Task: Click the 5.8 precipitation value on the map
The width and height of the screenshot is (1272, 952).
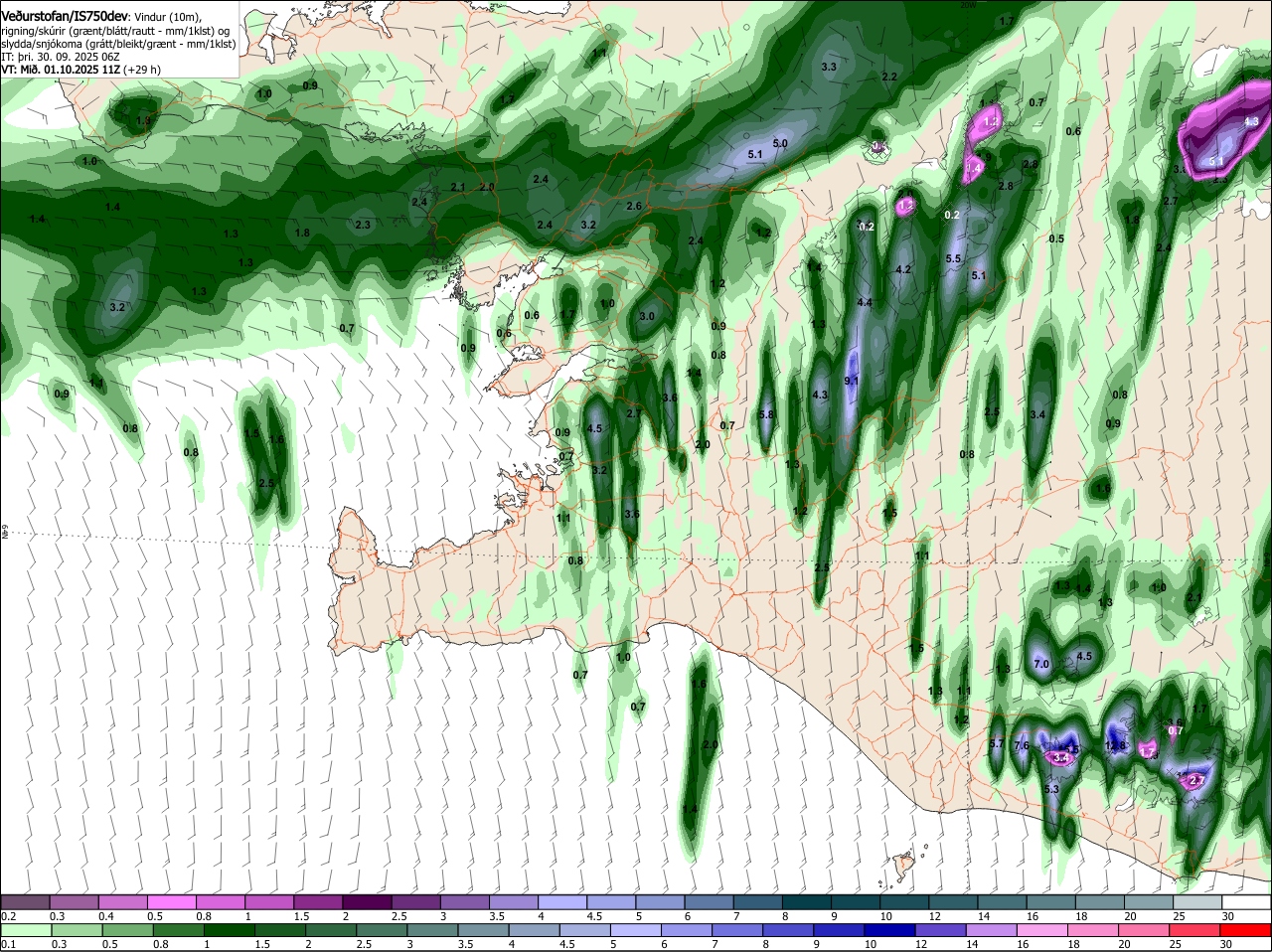Action: point(766,414)
